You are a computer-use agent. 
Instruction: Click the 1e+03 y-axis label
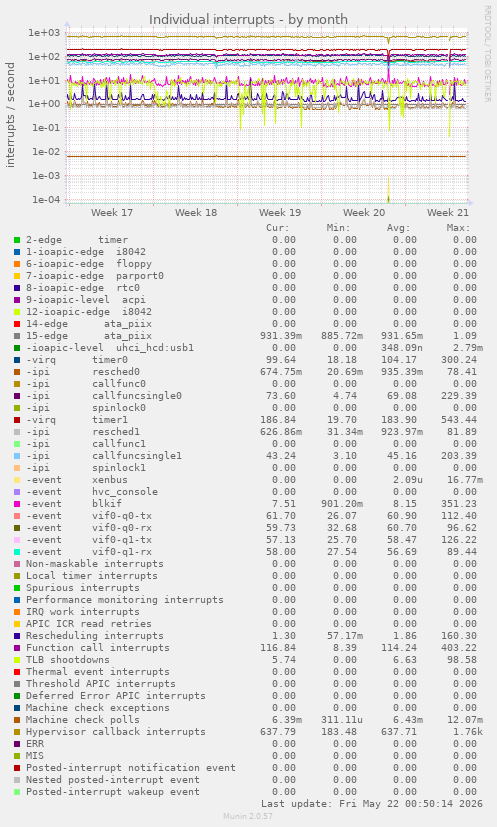45,33
